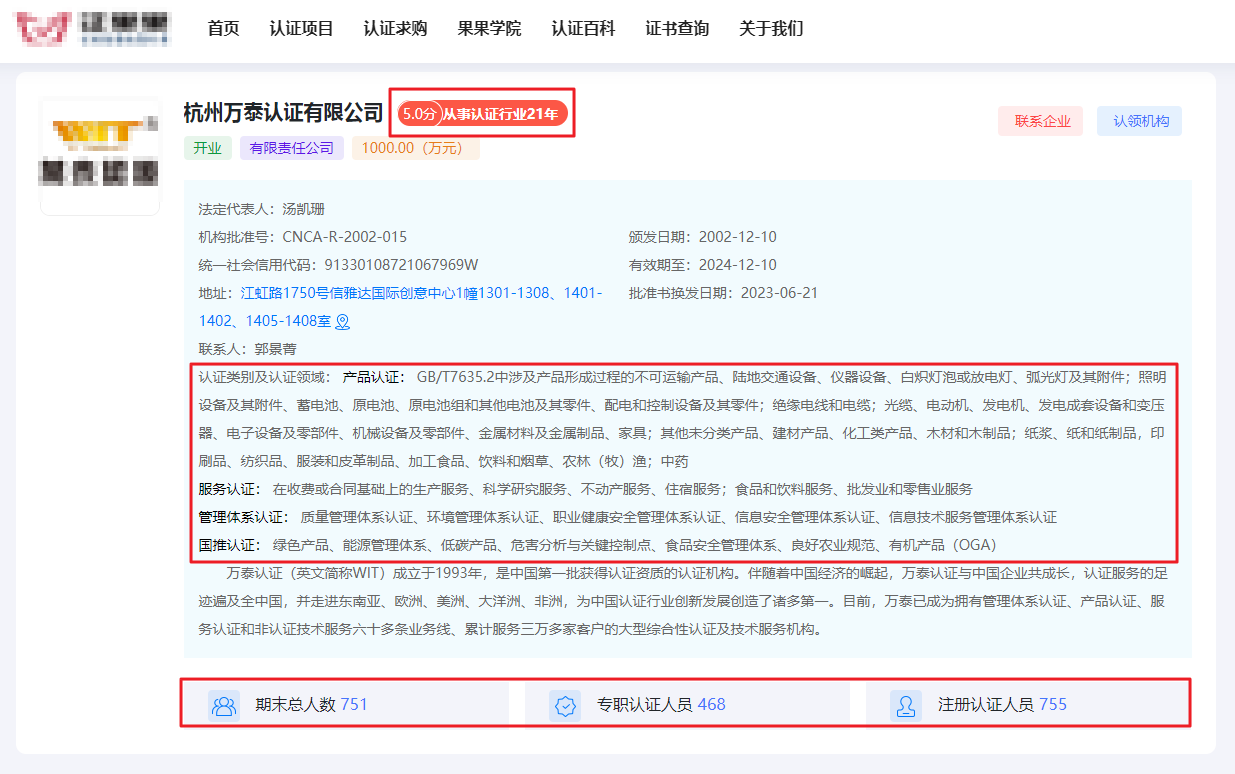This screenshot has width=1235, height=774.
Task: Open the 首页 navigation item
Action: pyautogui.click(x=223, y=28)
